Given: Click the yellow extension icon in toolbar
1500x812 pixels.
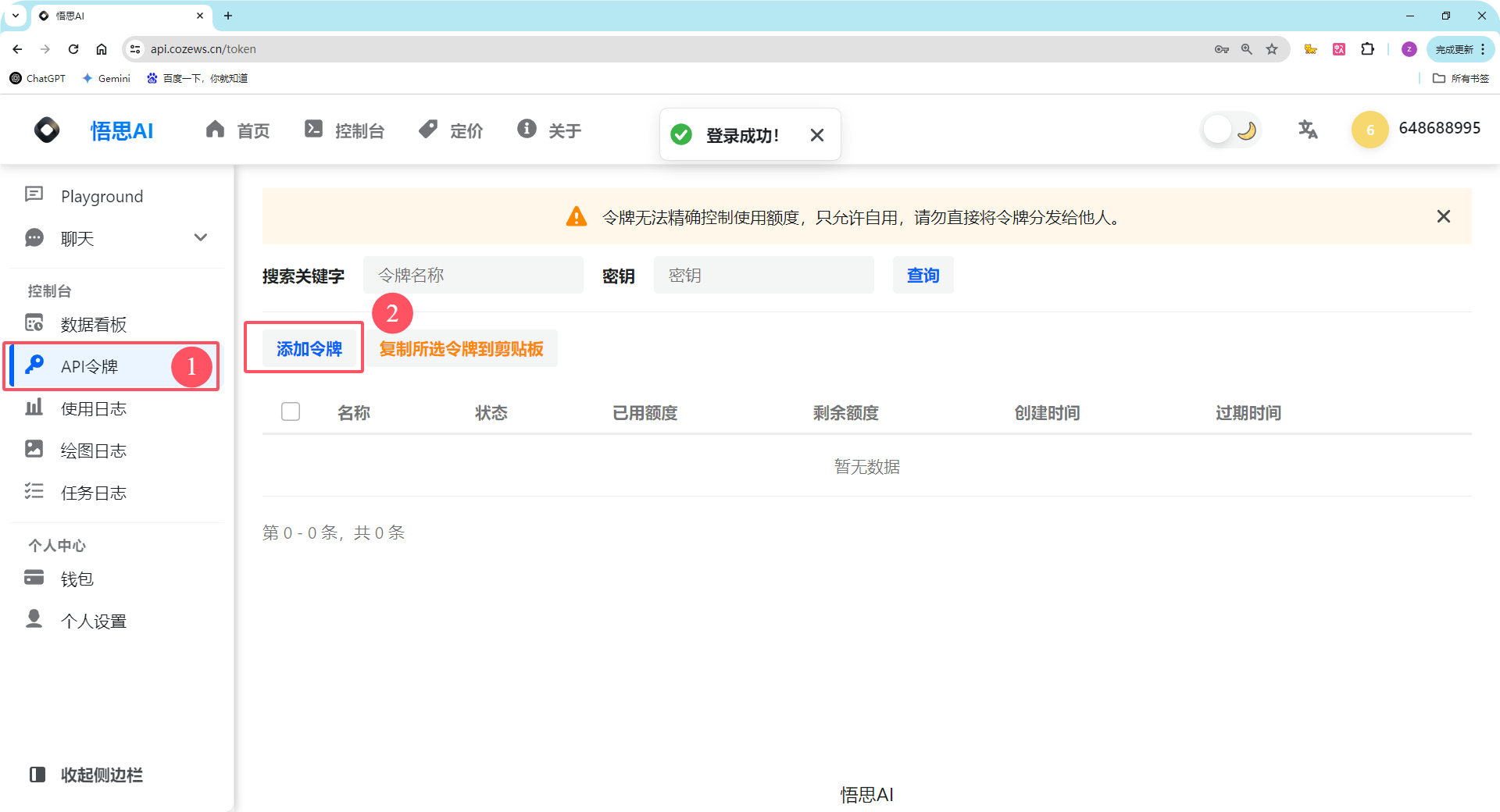Looking at the screenshot, I should pos(1311,48).
